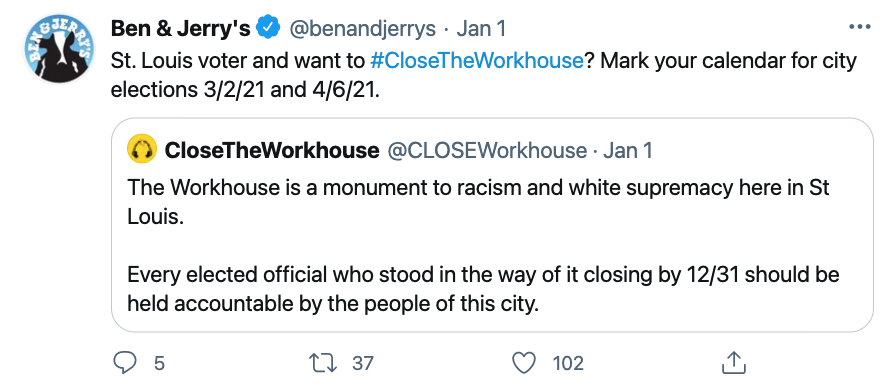Open the quoted tweet's Jan 1 timestamp
Screen dimensions: 895x390
pyautogui.click(x=627, y=150)
